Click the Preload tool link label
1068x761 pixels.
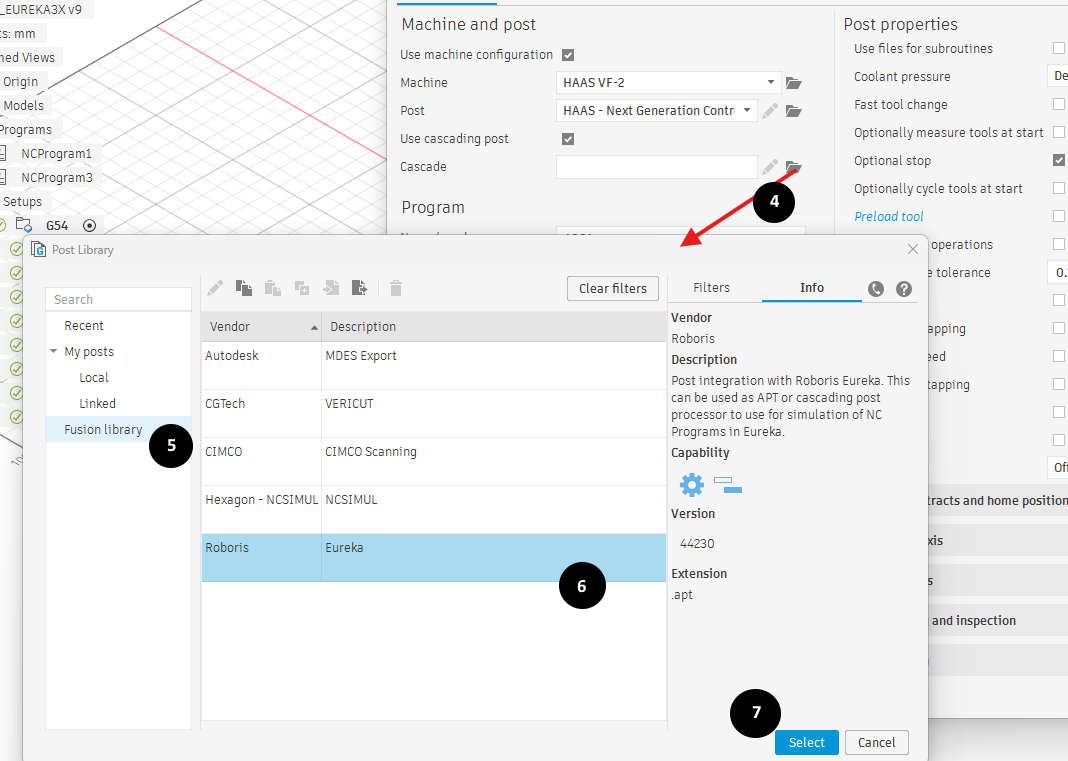point(889,217)
